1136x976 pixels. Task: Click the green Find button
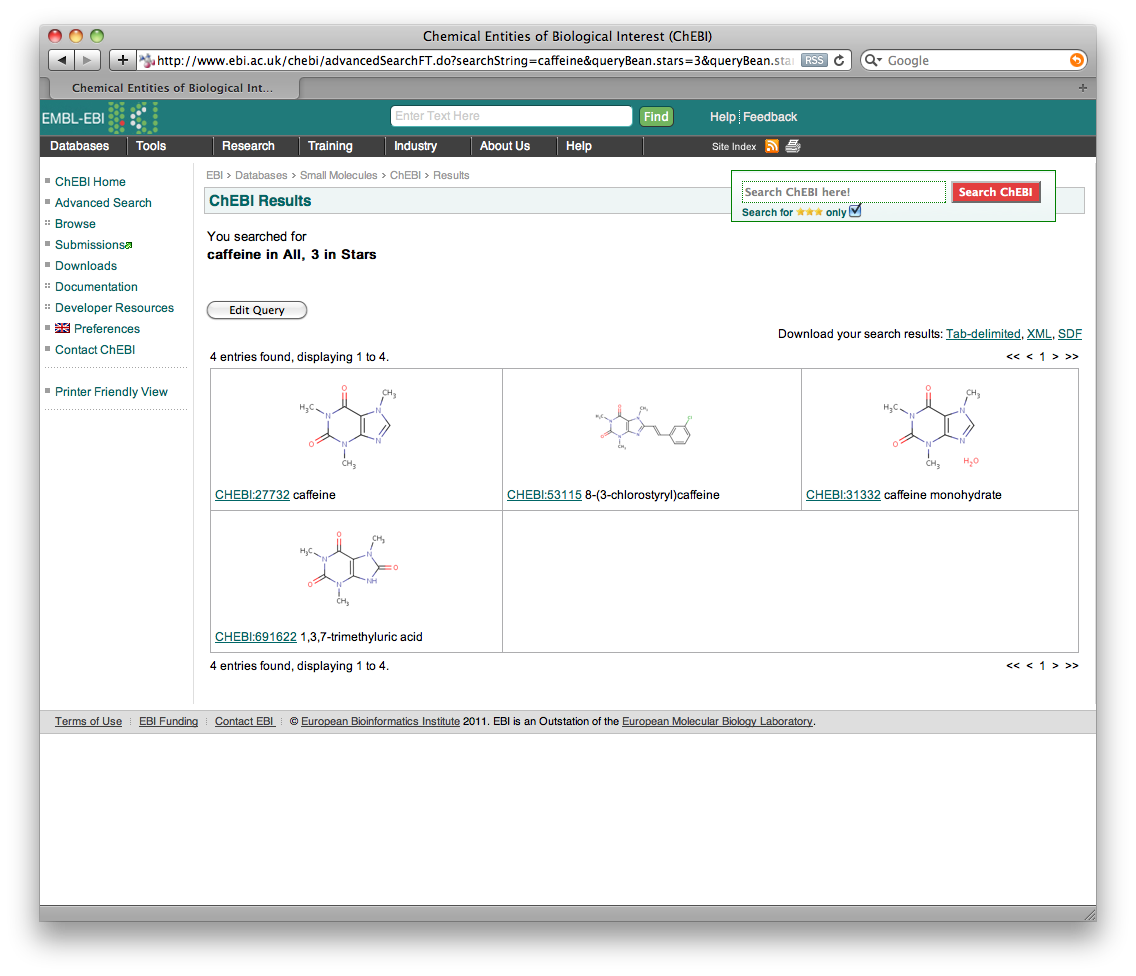tap(656, 117)
